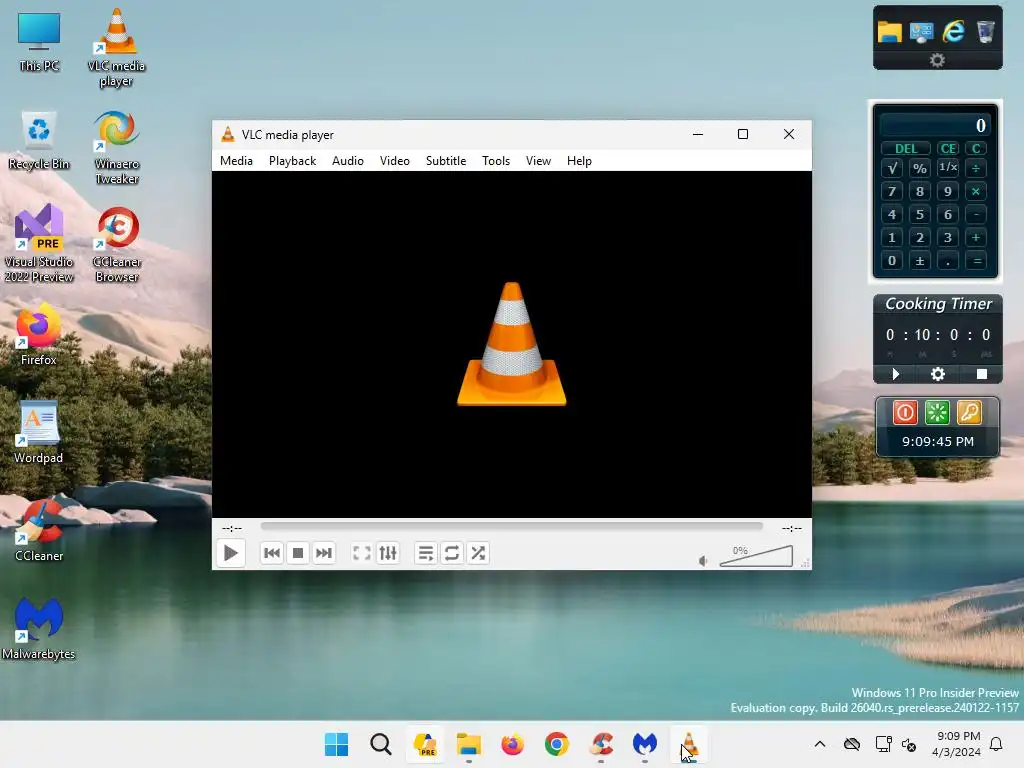Stop playback in VLC
The image size is (1024, 768).
pyautogui.click(x=298, y=553)
